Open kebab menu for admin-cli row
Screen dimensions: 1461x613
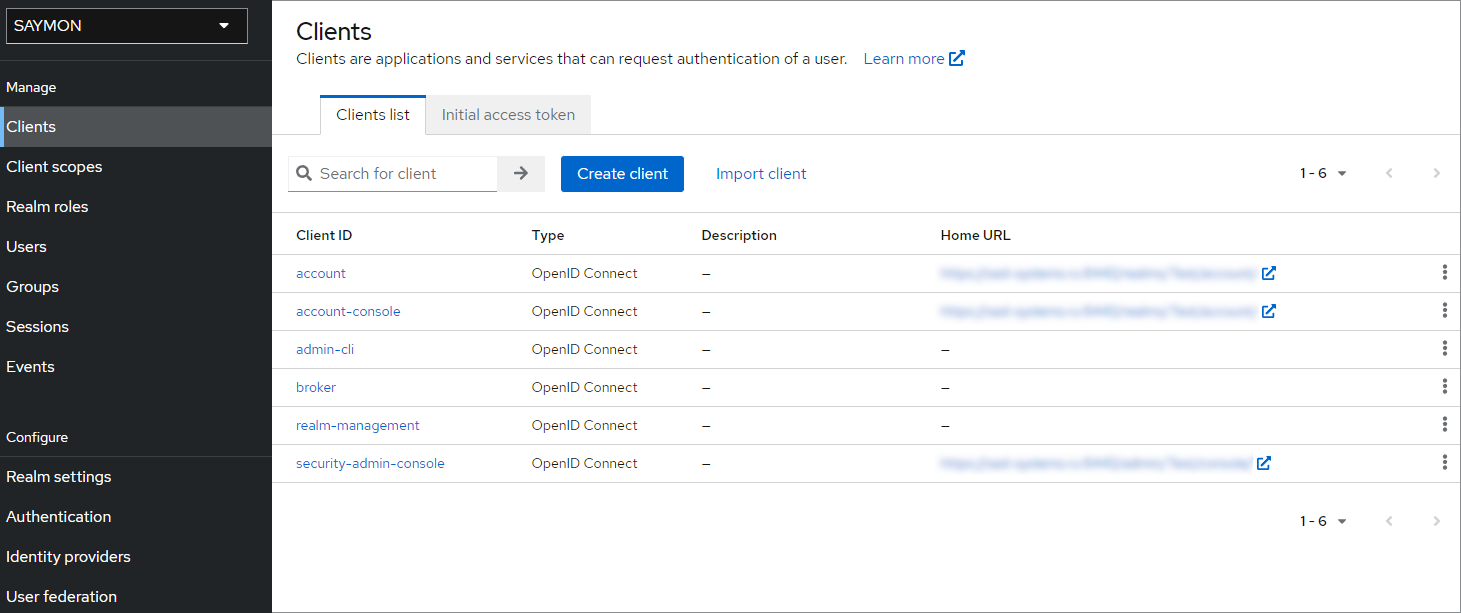[1444, 348]
